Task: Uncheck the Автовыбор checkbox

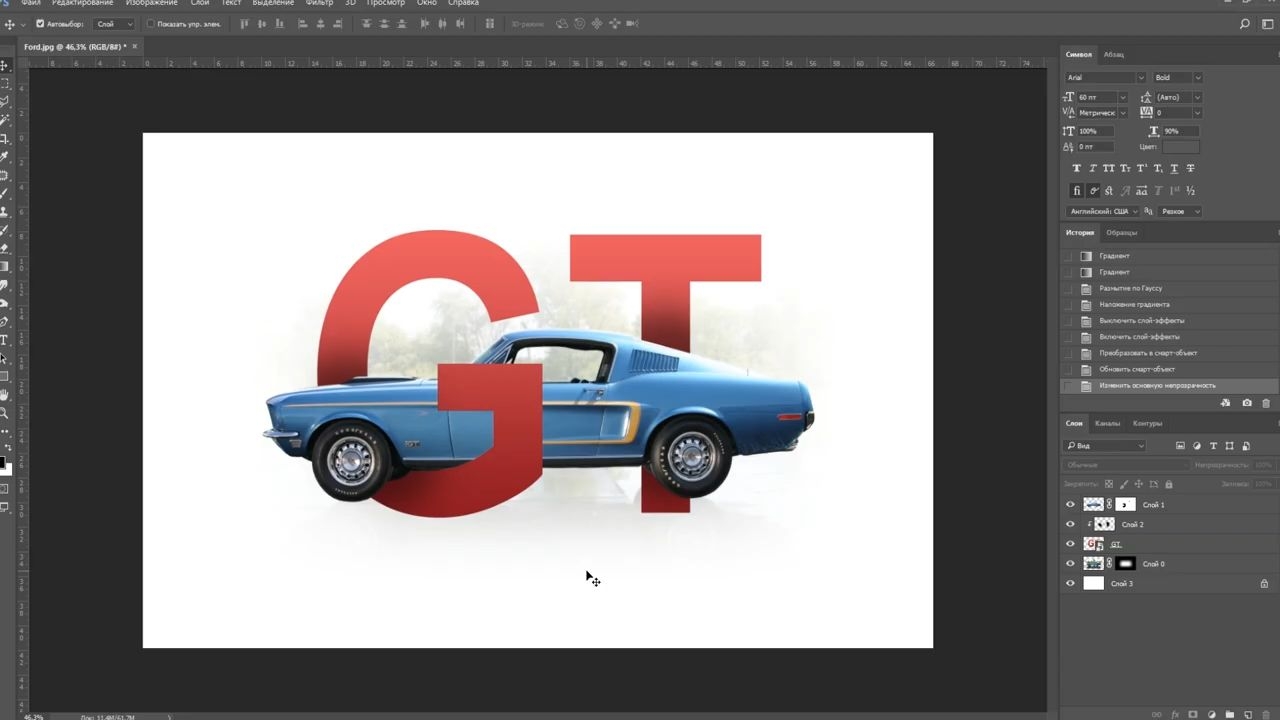Action: click(40, 24)
